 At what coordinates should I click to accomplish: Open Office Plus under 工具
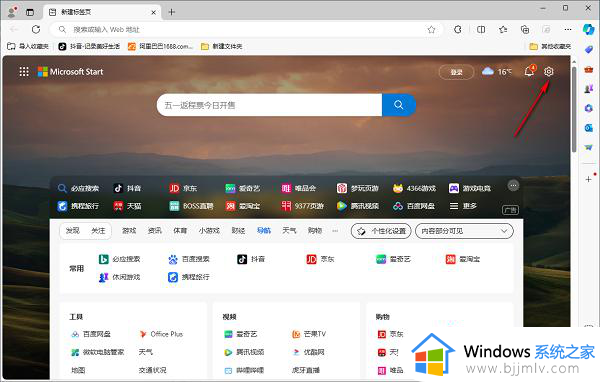[161, 334]
